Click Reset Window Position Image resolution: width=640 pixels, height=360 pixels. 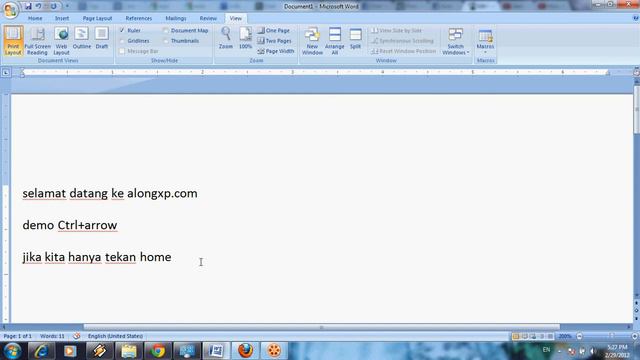pyautogui.click(x=403, y=51)
